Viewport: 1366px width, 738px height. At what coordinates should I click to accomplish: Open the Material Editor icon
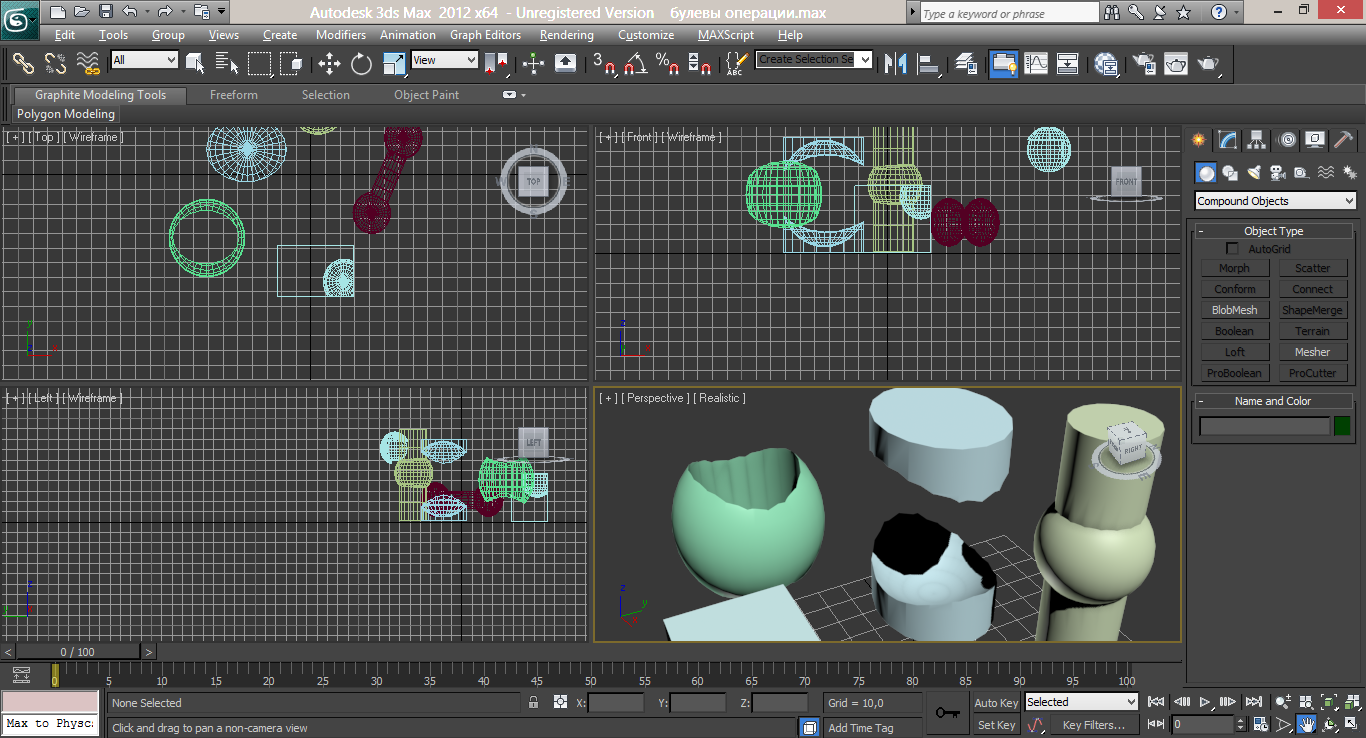[x=1106, y=64]
